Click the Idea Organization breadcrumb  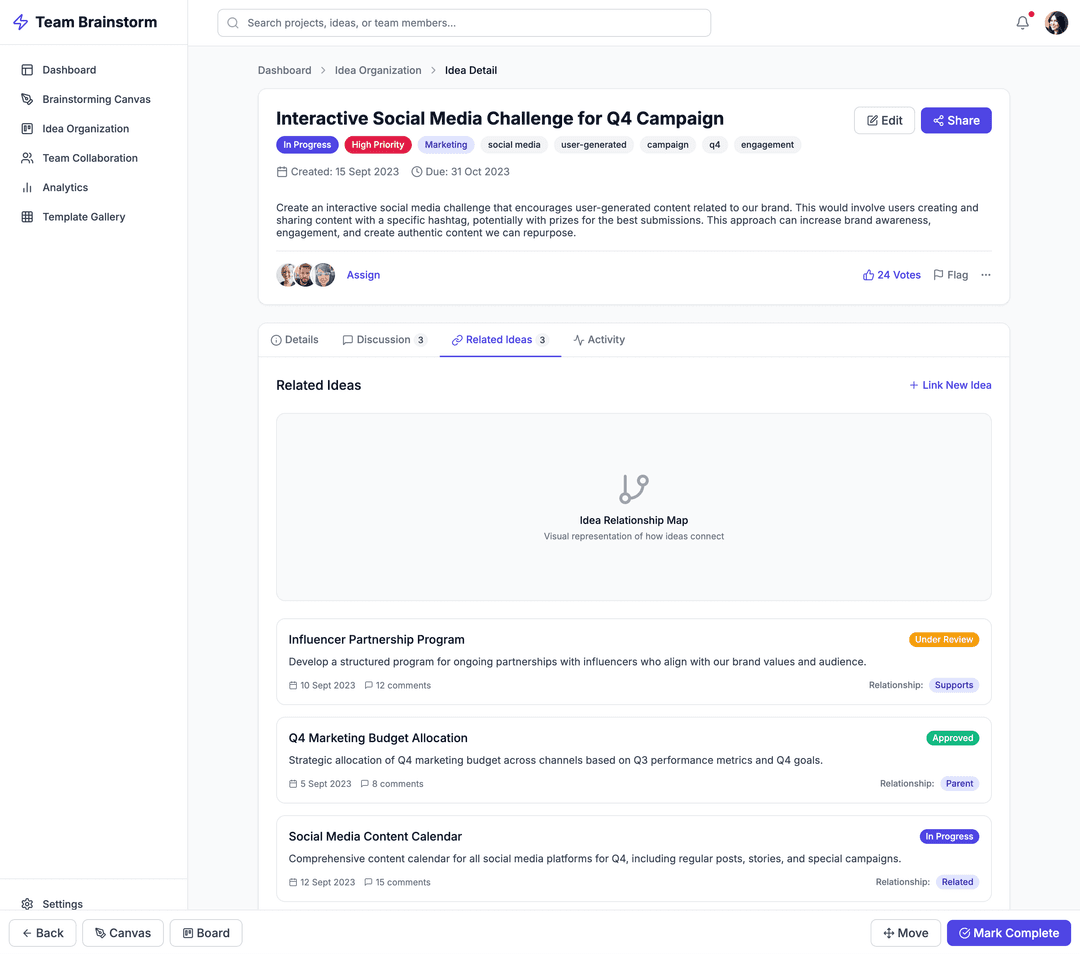378,70
